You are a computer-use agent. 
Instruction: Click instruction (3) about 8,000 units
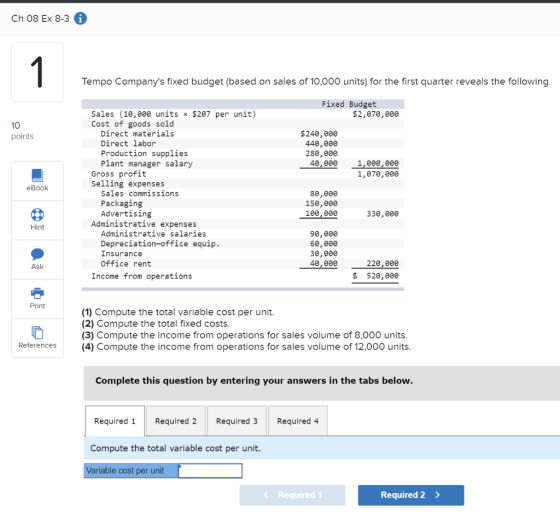pyautogui.click(x=245, y=335)
